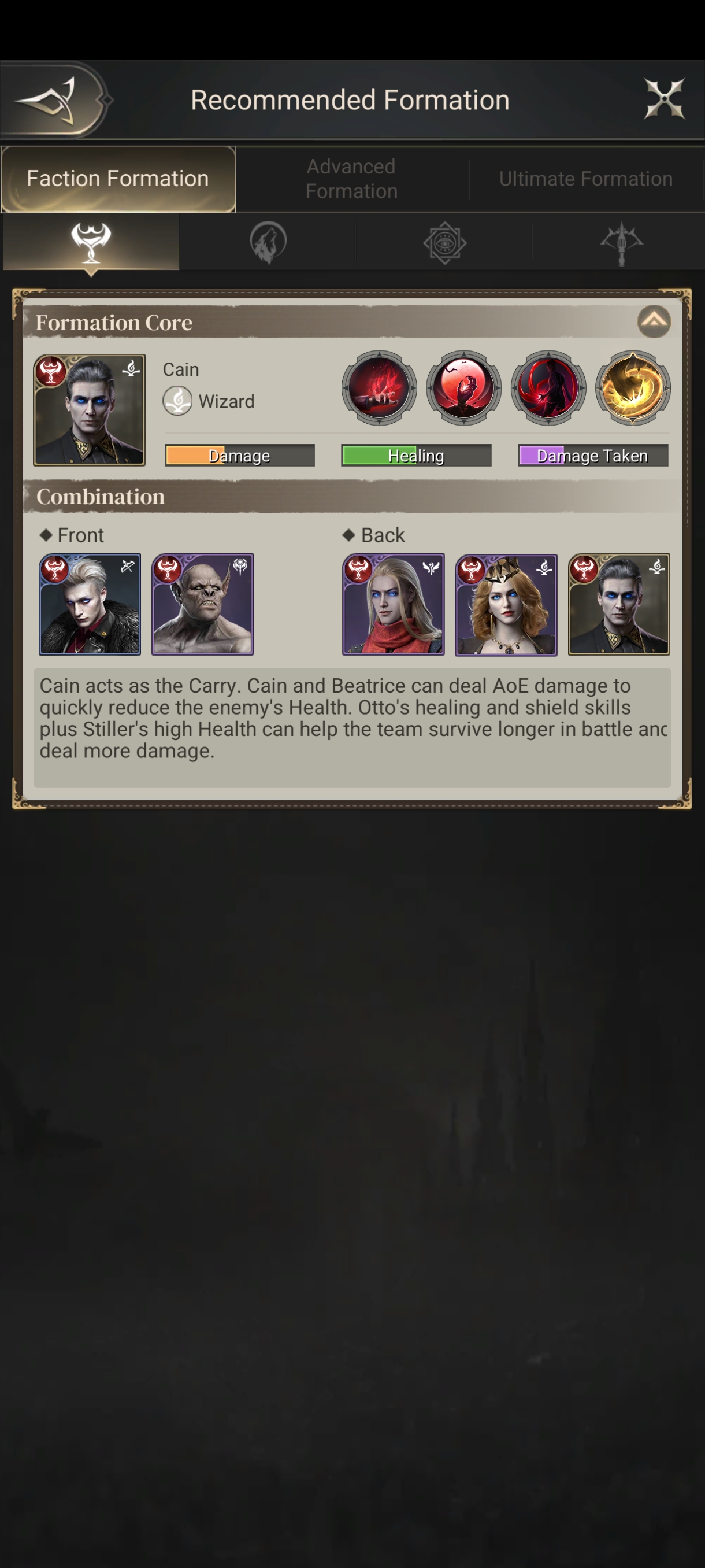
Task: Open Cain's red claw skill icon
Action: pos(379,388)
